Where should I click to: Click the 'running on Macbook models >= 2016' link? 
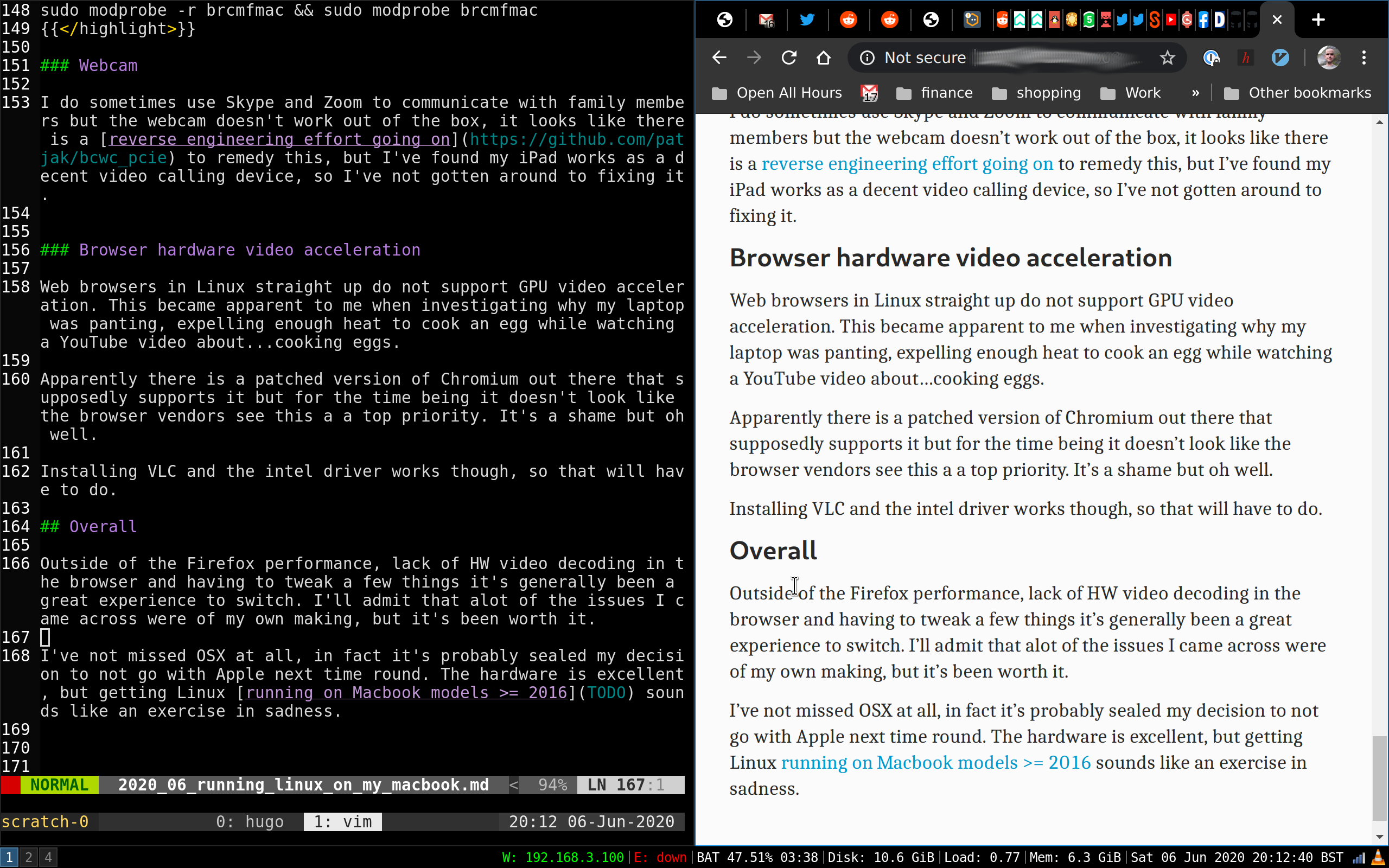[935, 763]
